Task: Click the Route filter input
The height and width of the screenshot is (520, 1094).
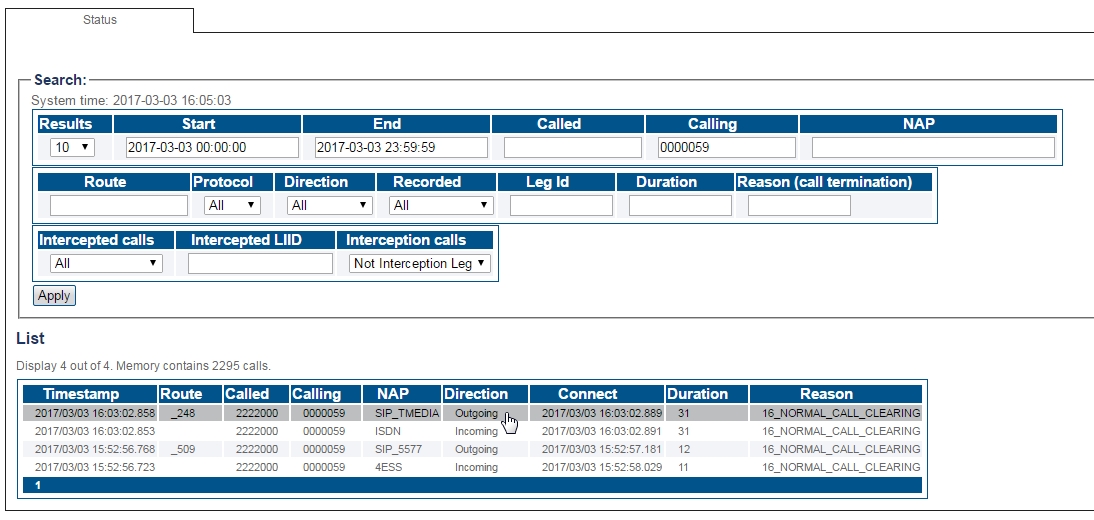Action: click(119, 205)
